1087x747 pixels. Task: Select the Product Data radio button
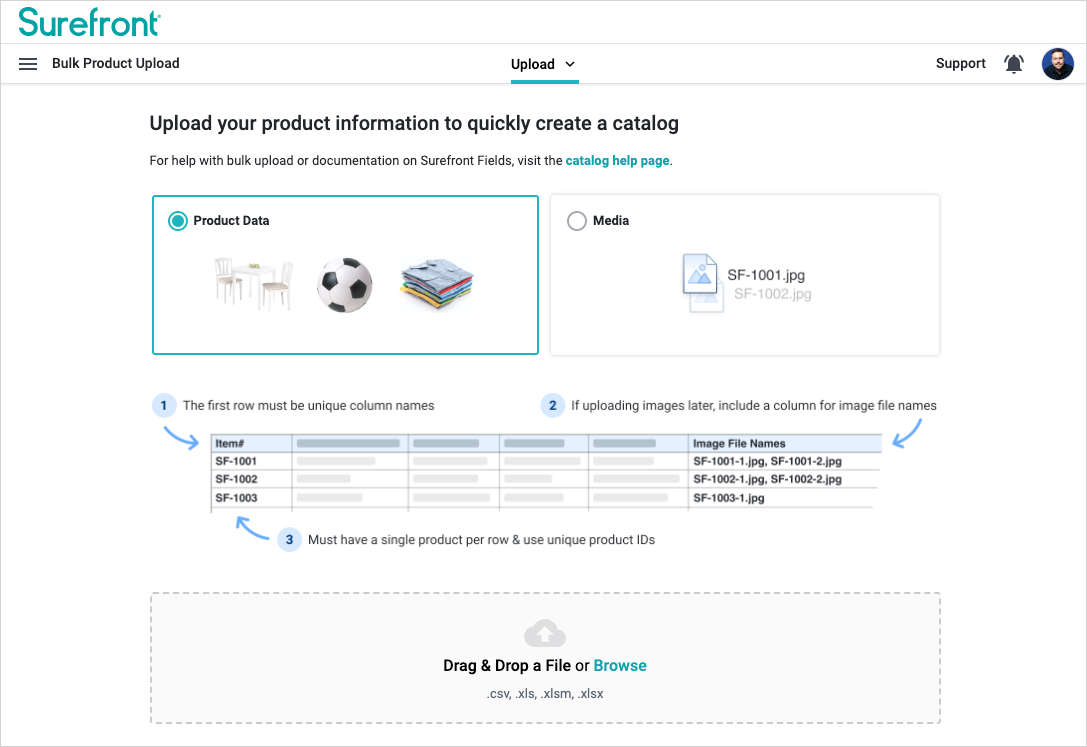coord(178,221)
